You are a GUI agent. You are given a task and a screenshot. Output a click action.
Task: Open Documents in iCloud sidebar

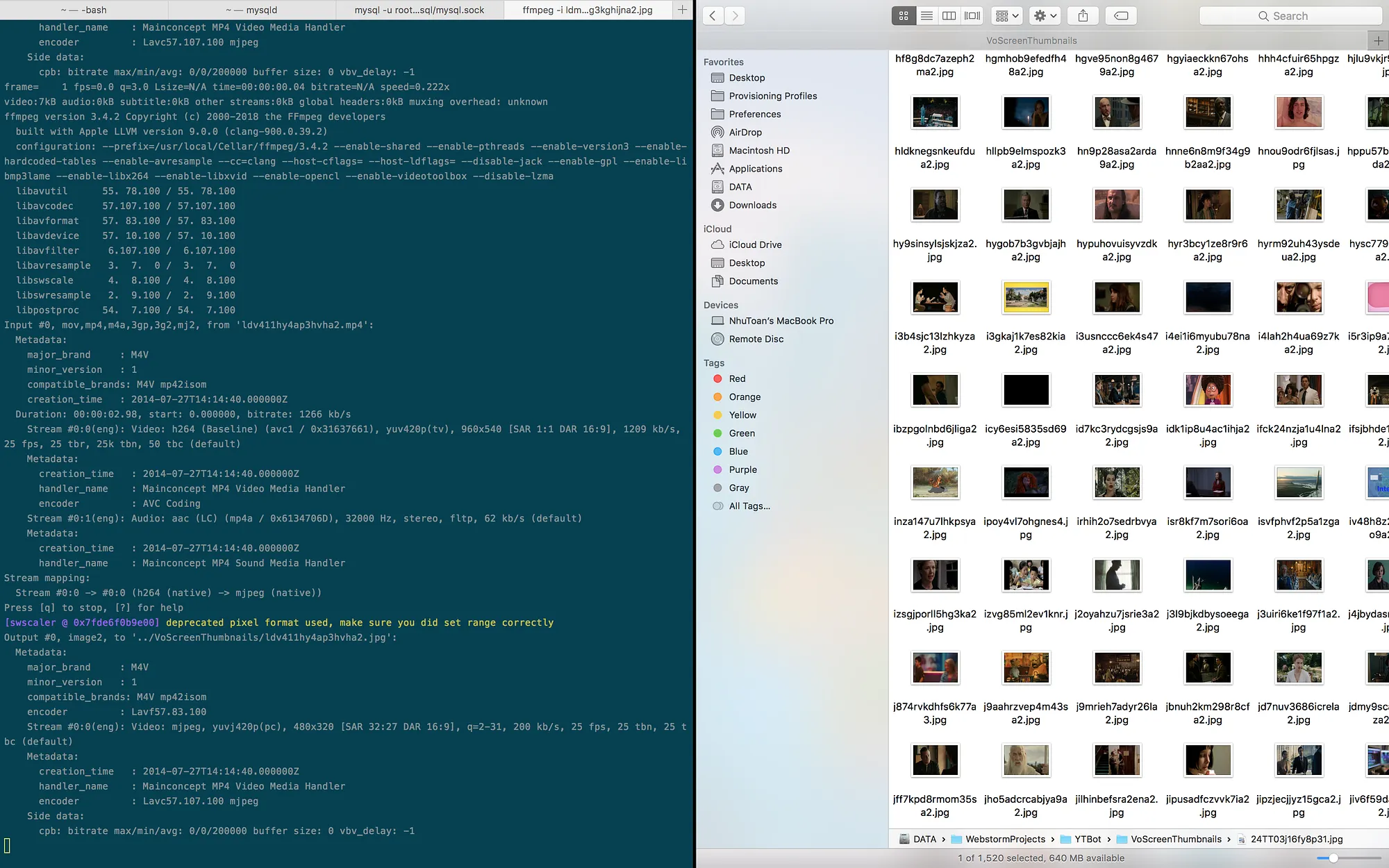754,281
